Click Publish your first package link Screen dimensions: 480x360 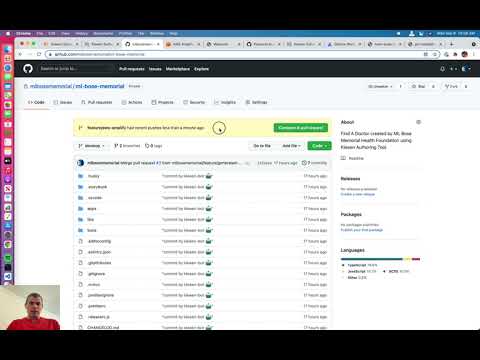point(362,230)
